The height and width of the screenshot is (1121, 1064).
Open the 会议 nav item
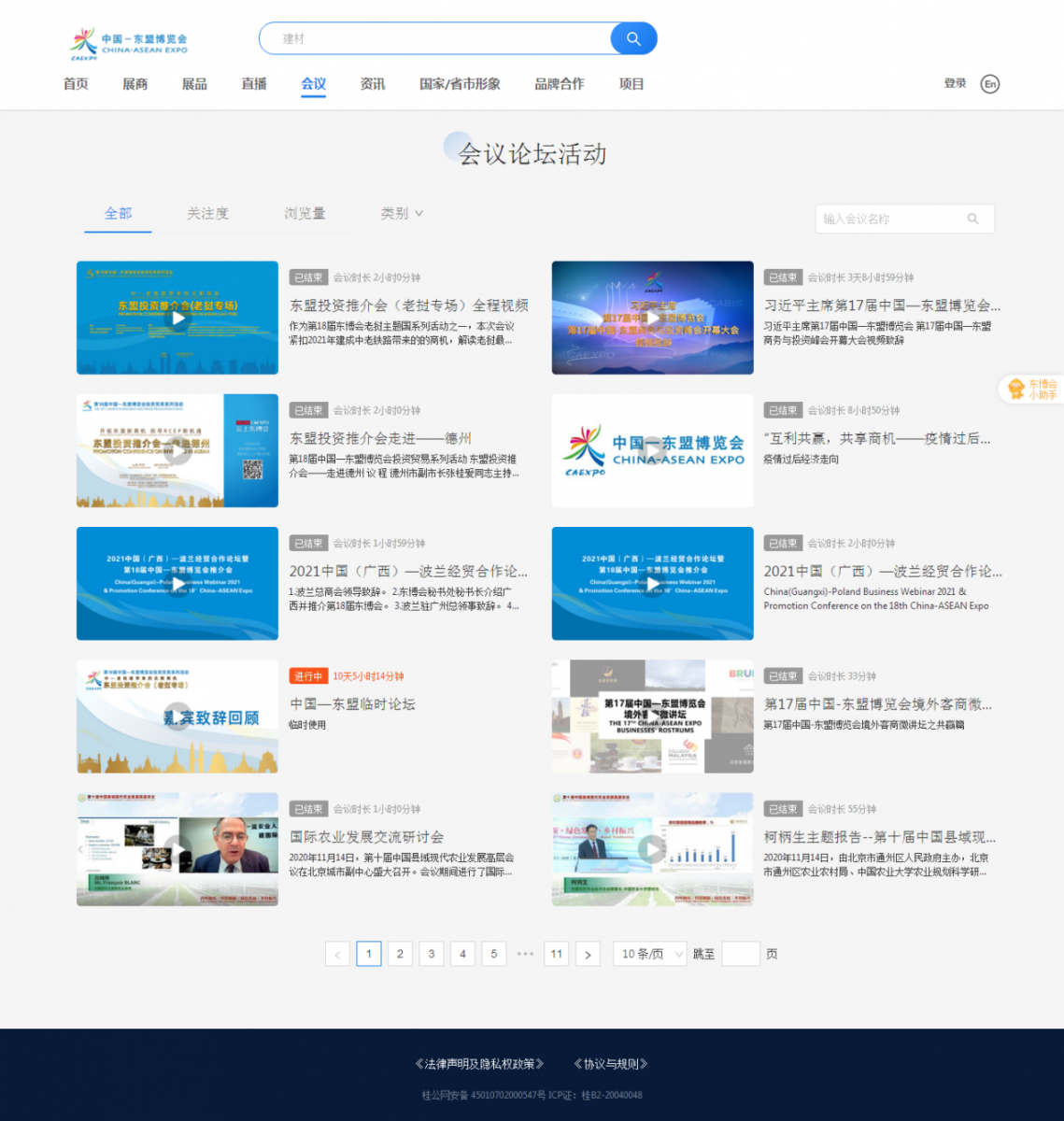point(314,84)
